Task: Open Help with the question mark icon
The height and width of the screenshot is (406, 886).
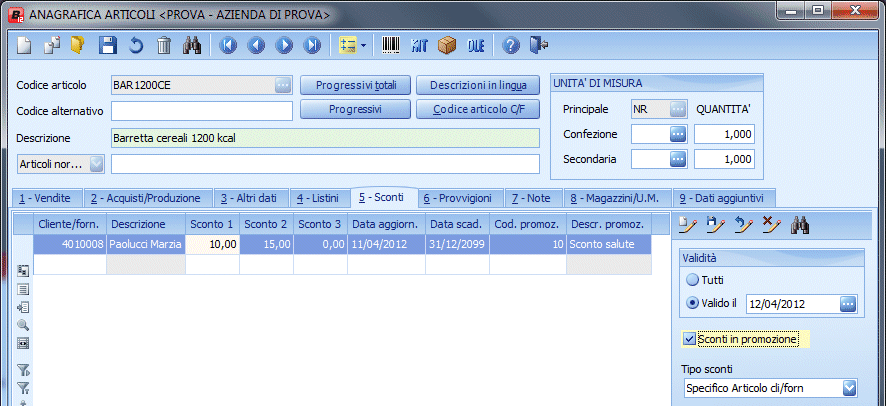Action: tap(511, 46)
